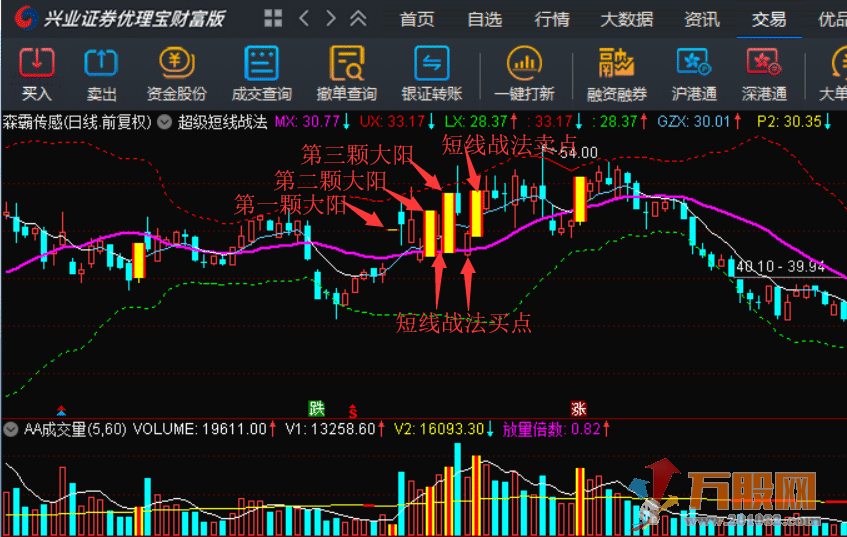Screen dimensions: 847x537
Task: Click the double up-arrow icon
Action: point(358,18)
